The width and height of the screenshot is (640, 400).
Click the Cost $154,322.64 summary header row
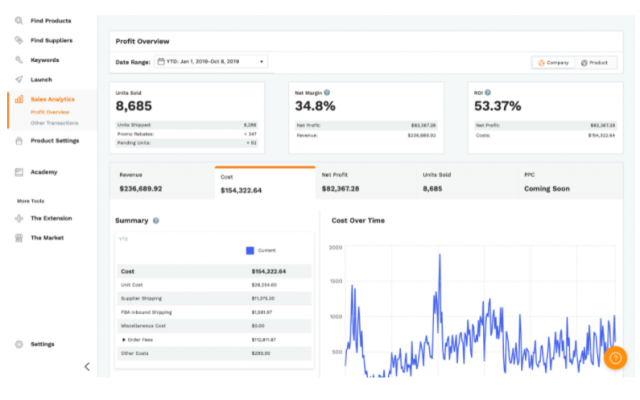[214, 271]
